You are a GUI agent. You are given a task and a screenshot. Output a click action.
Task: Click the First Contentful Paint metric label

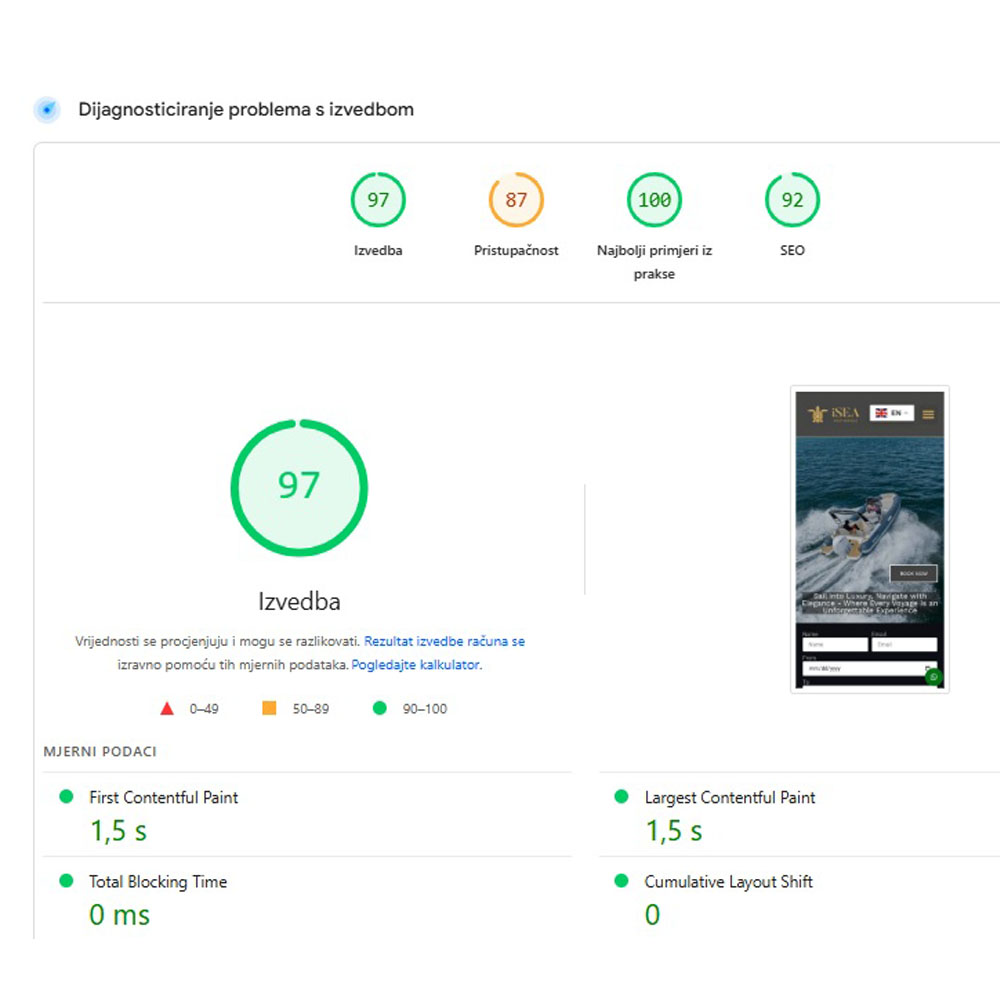pyautogui.click(x=164, y=798)
